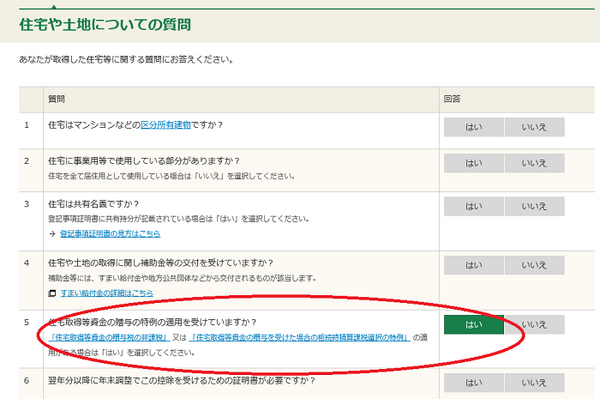Click the external window icon beside すまい給付金

52,293
